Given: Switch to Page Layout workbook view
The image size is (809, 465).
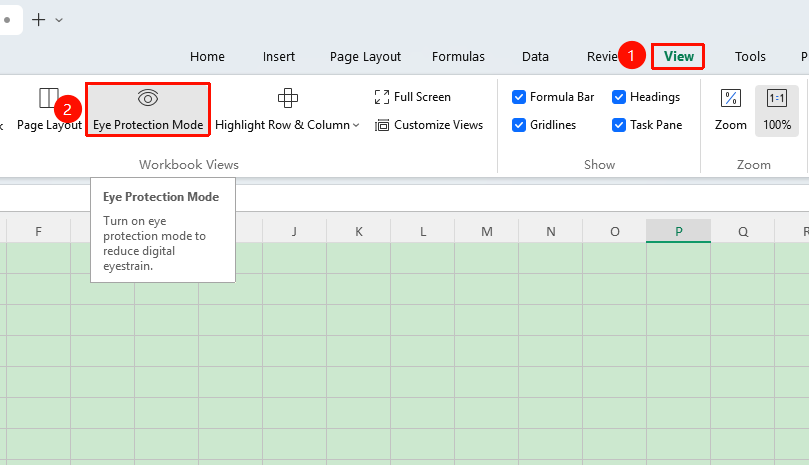Looking at the screenshot, I should 49,109.
